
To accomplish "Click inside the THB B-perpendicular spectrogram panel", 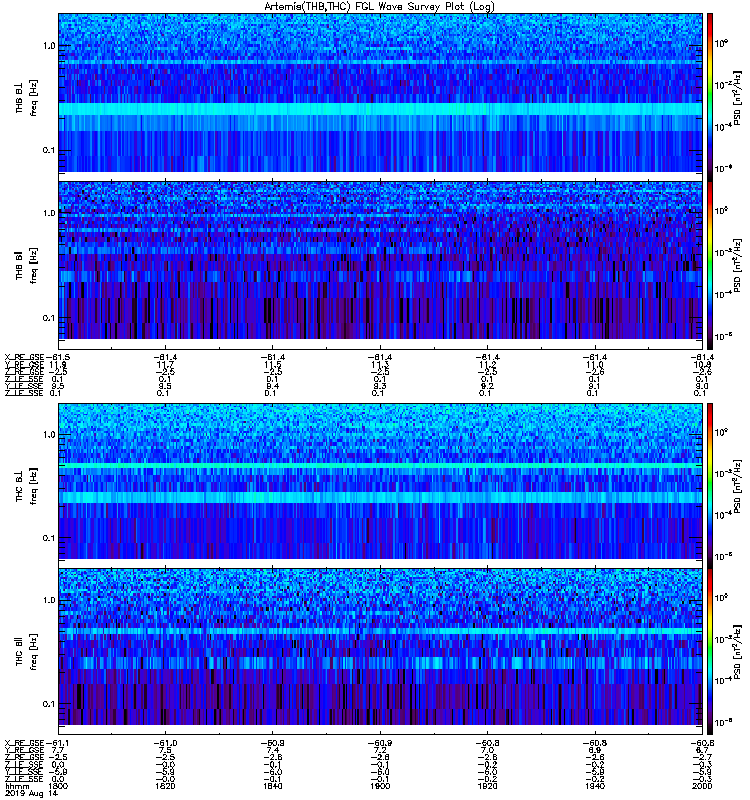I will [380, 93].
